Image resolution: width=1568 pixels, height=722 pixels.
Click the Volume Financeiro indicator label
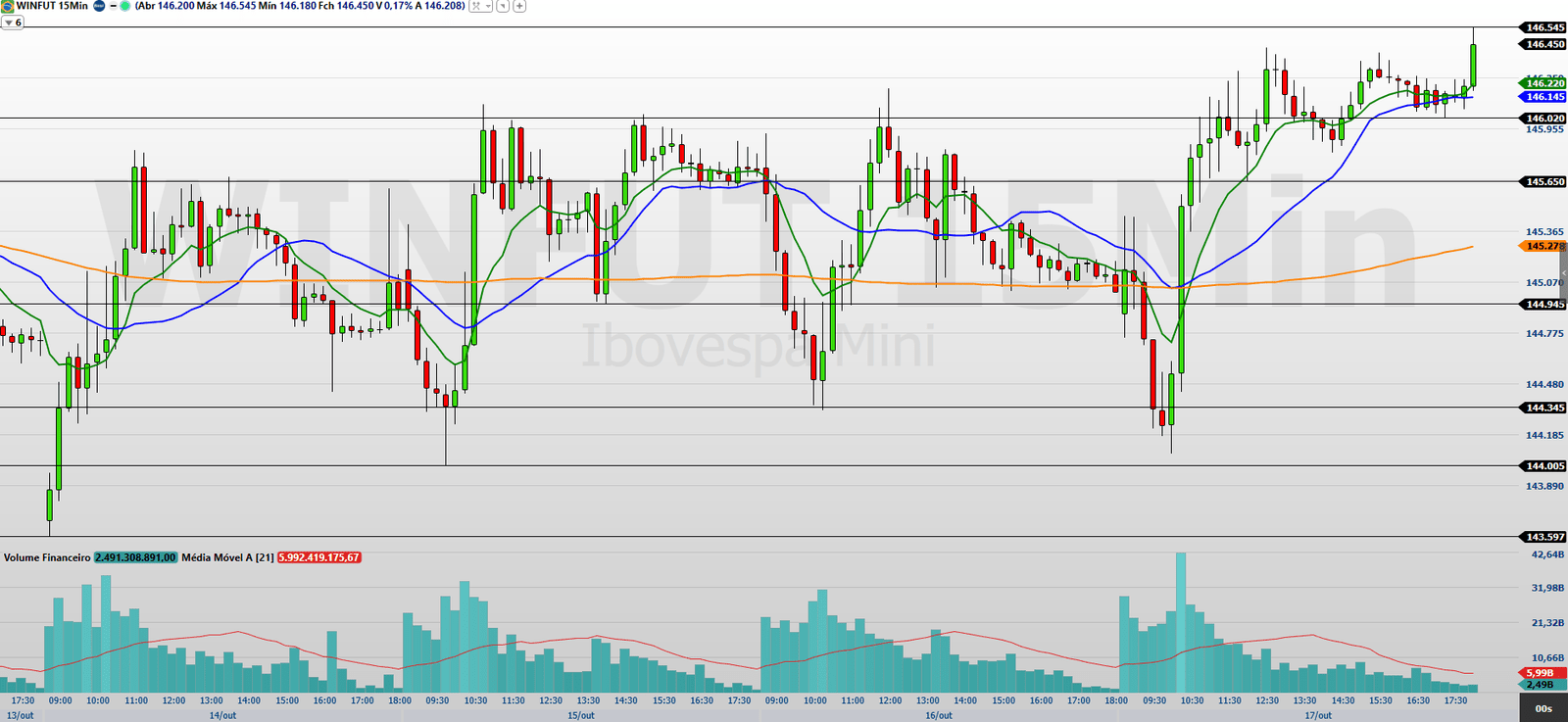(x=47, y=557)
